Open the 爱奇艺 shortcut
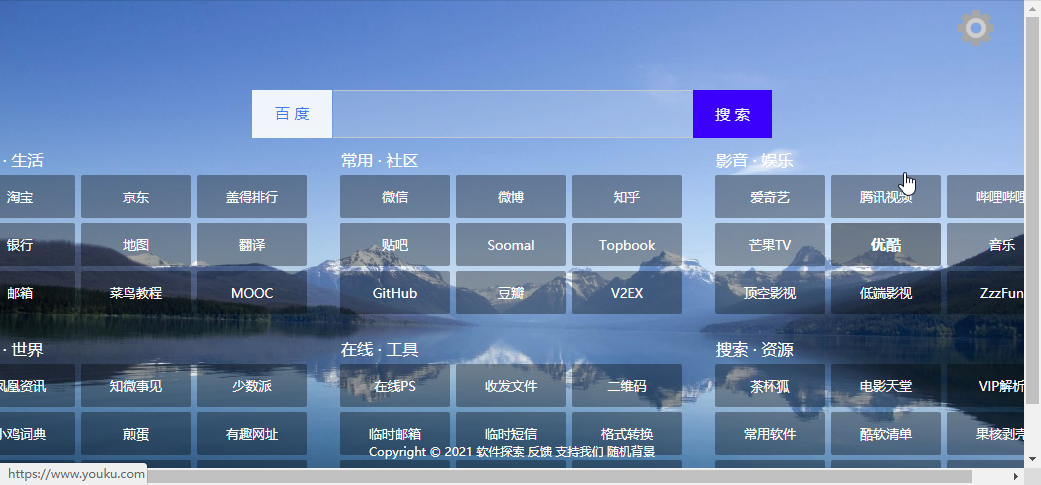The width and height of the screenshot is (1041, 485). [x=769, y=196]
